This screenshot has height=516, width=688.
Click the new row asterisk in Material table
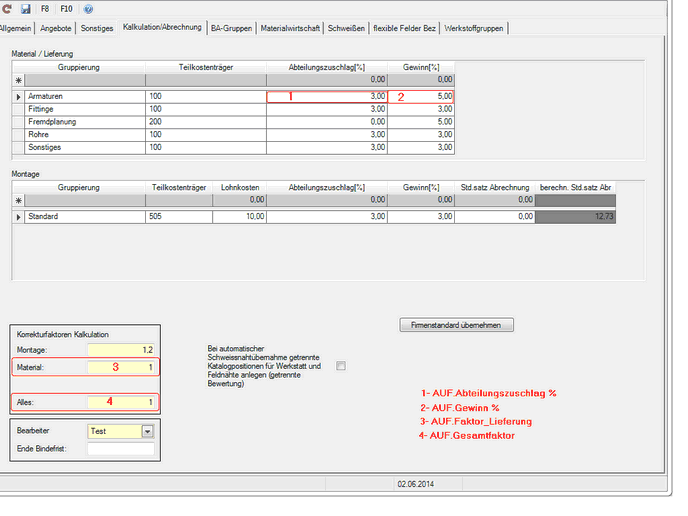18,78
